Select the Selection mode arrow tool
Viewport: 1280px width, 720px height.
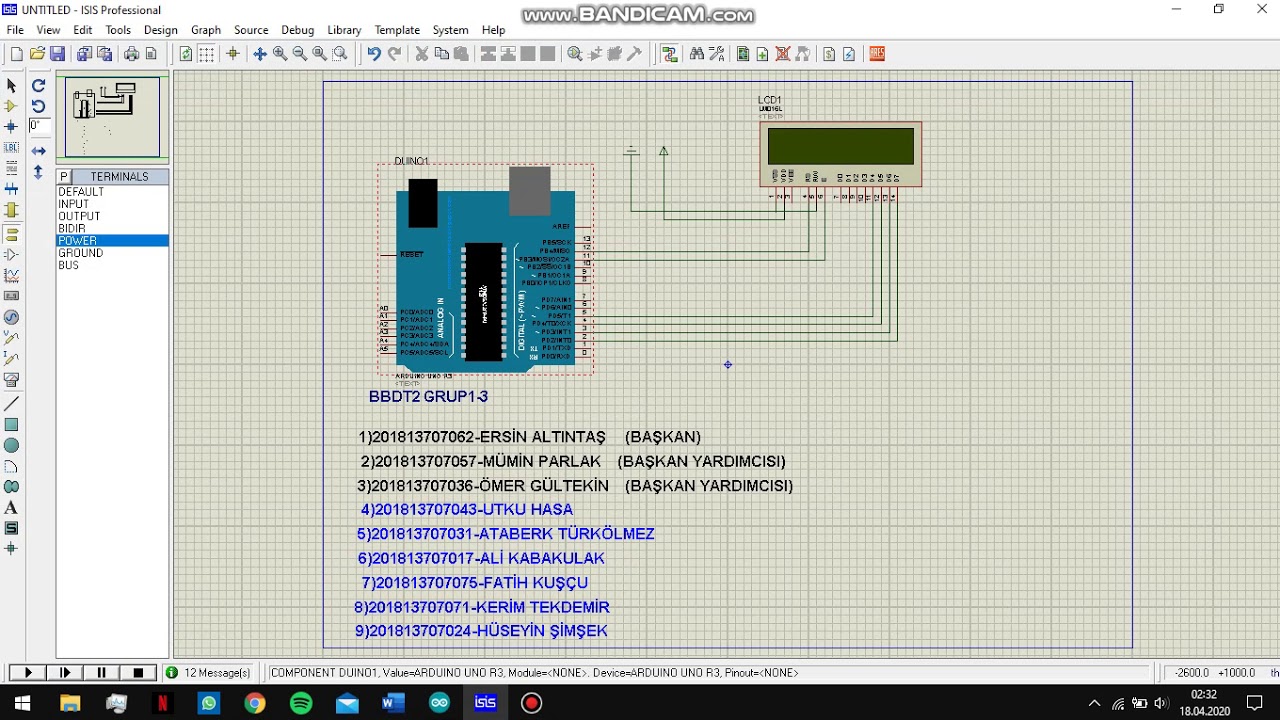[x=12, y=86]
